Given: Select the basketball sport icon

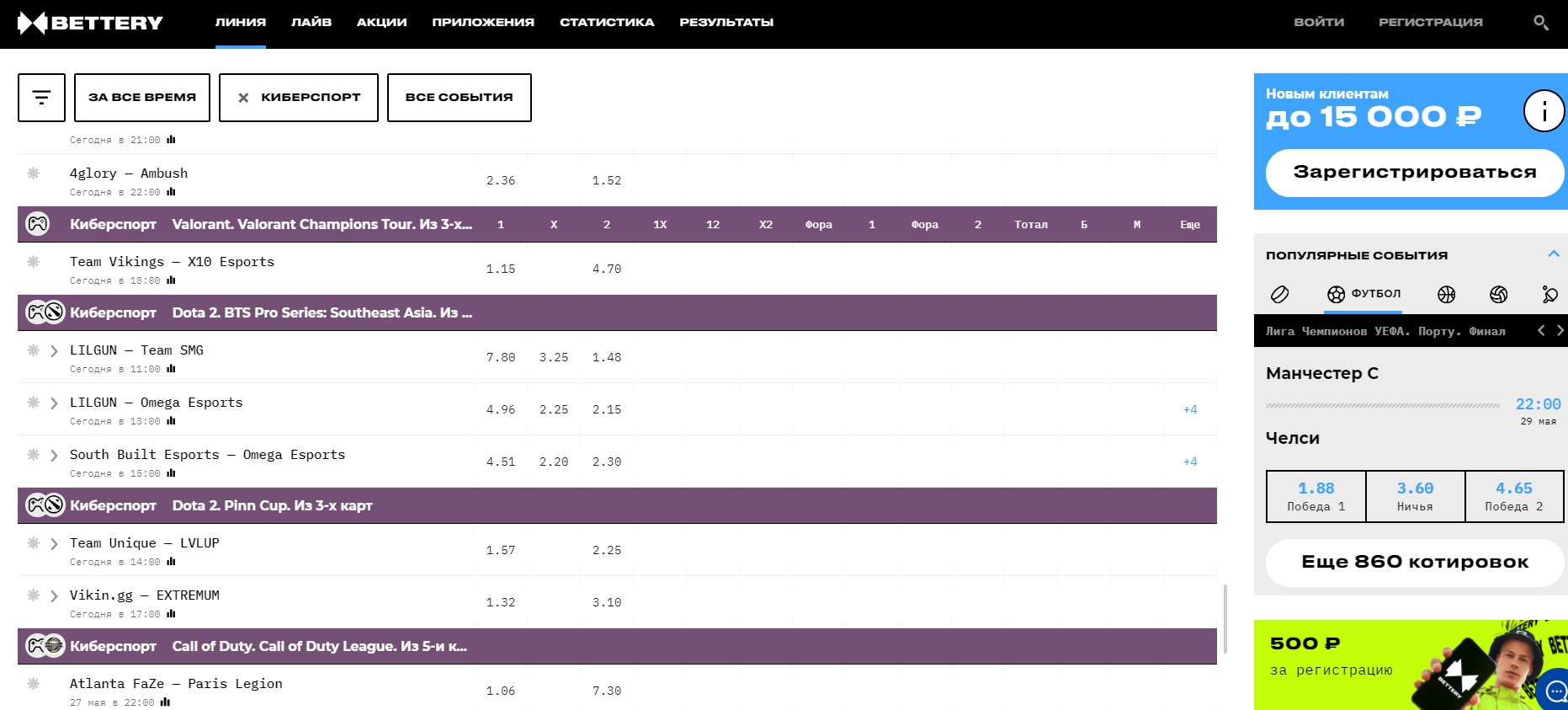Looking at the screenshot, I should (1446, 294).
